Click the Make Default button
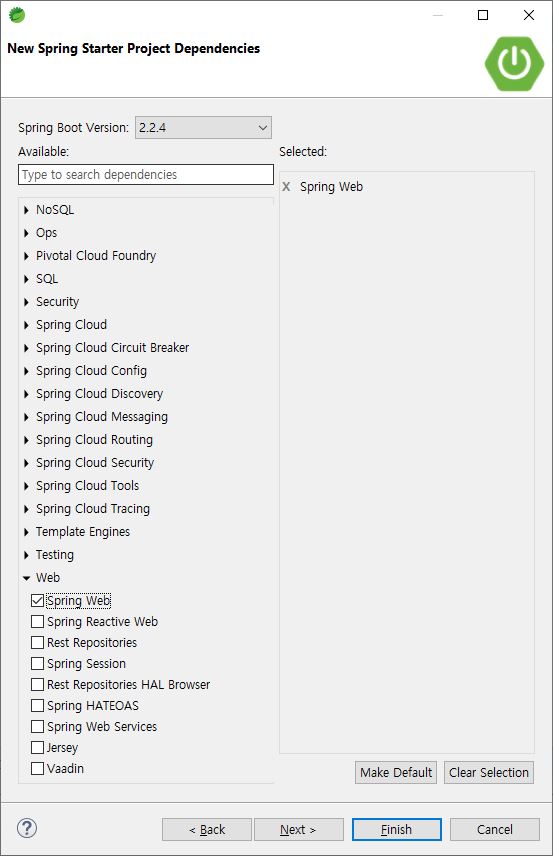 [396, 772]
